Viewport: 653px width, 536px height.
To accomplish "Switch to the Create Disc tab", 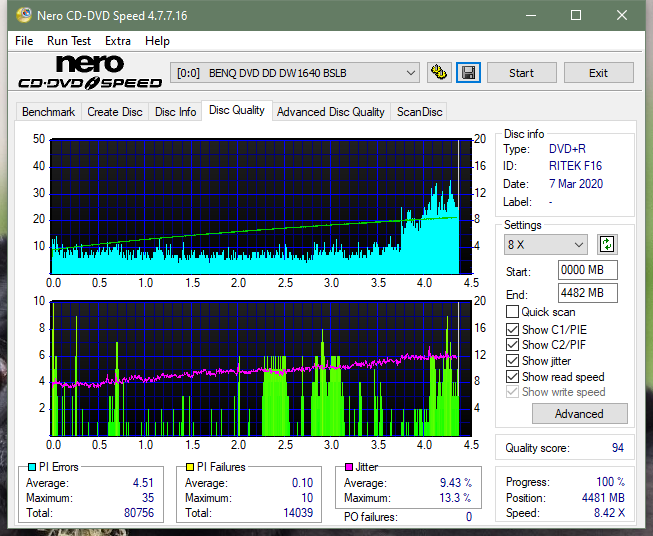I will 115,112.
